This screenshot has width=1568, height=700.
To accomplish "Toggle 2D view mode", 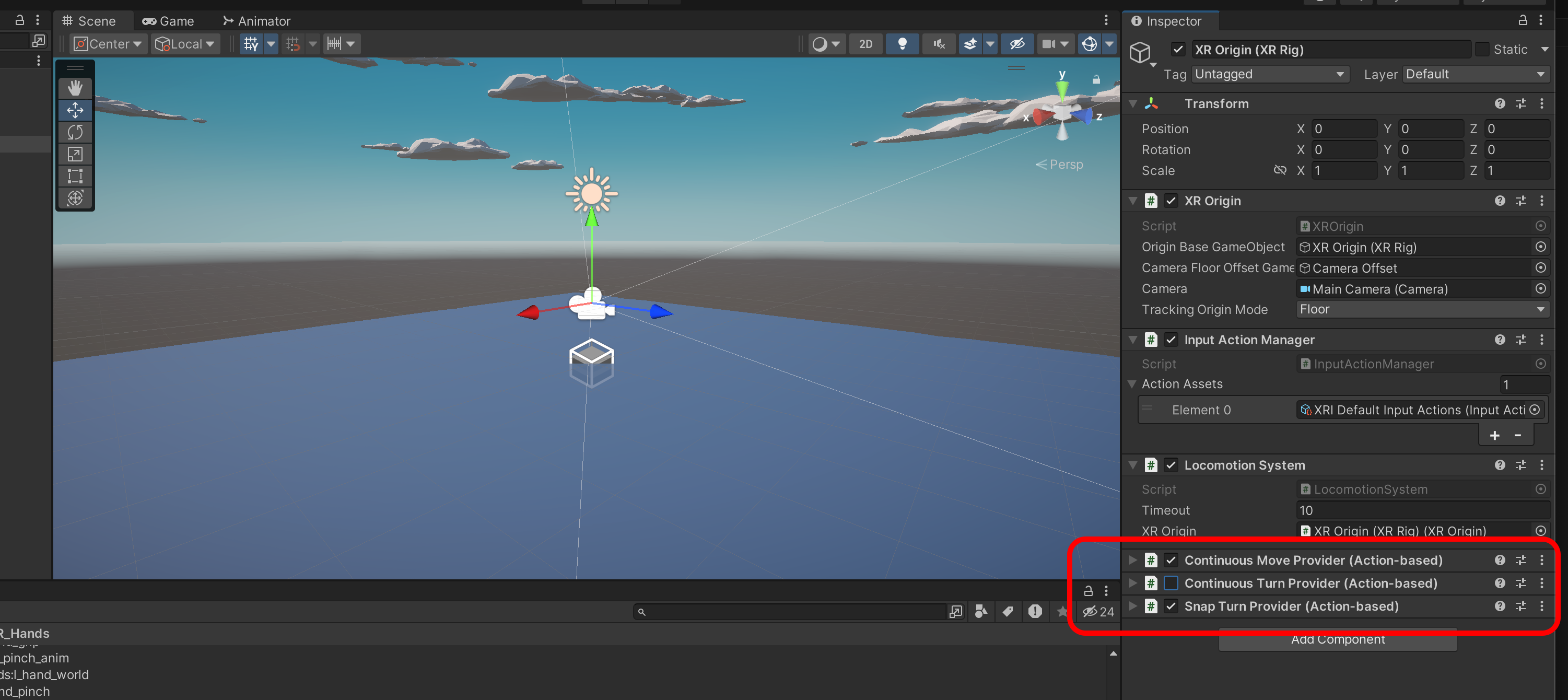I will click(865, 44).
